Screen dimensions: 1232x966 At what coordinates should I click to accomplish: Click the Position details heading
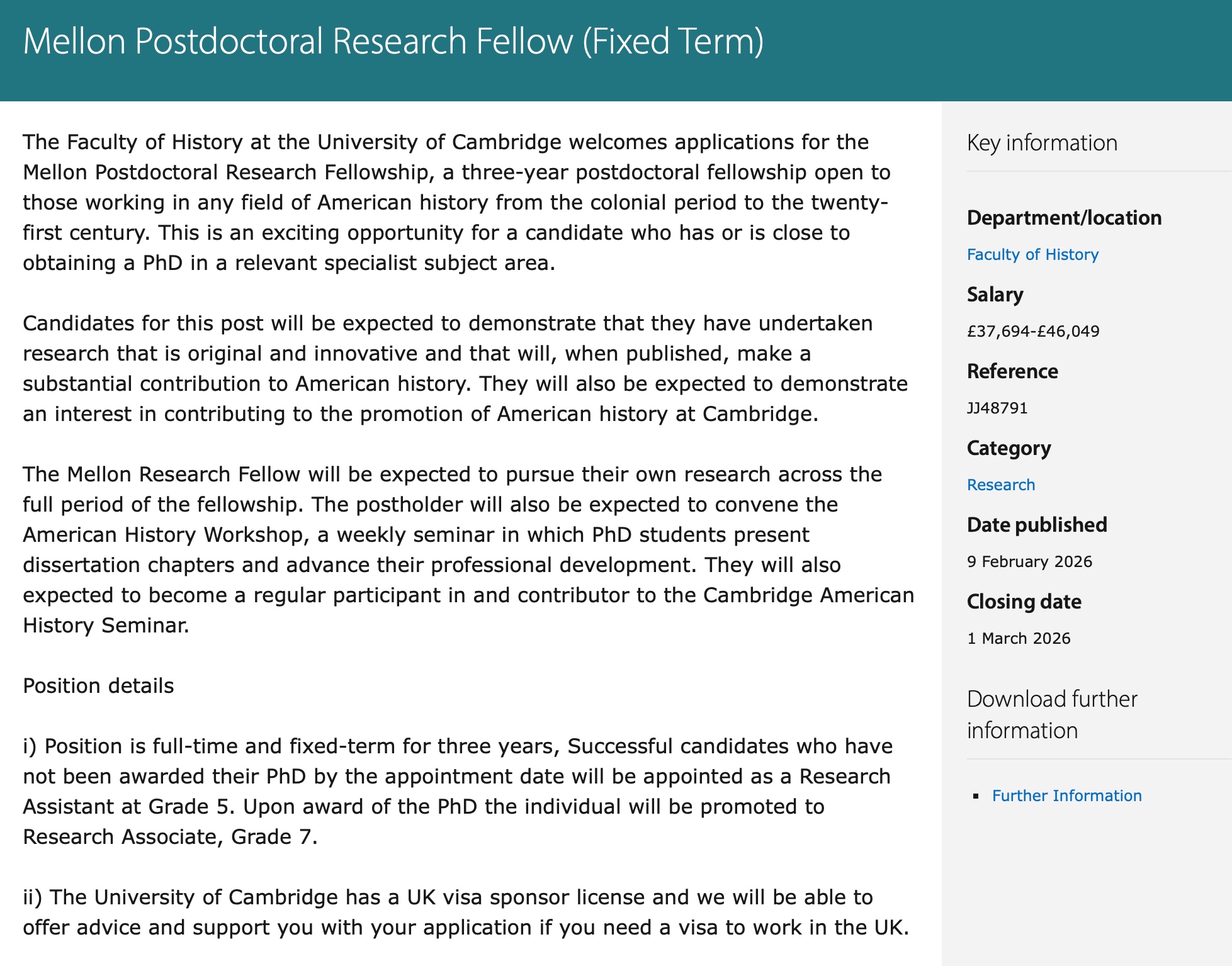pos(98,685)
